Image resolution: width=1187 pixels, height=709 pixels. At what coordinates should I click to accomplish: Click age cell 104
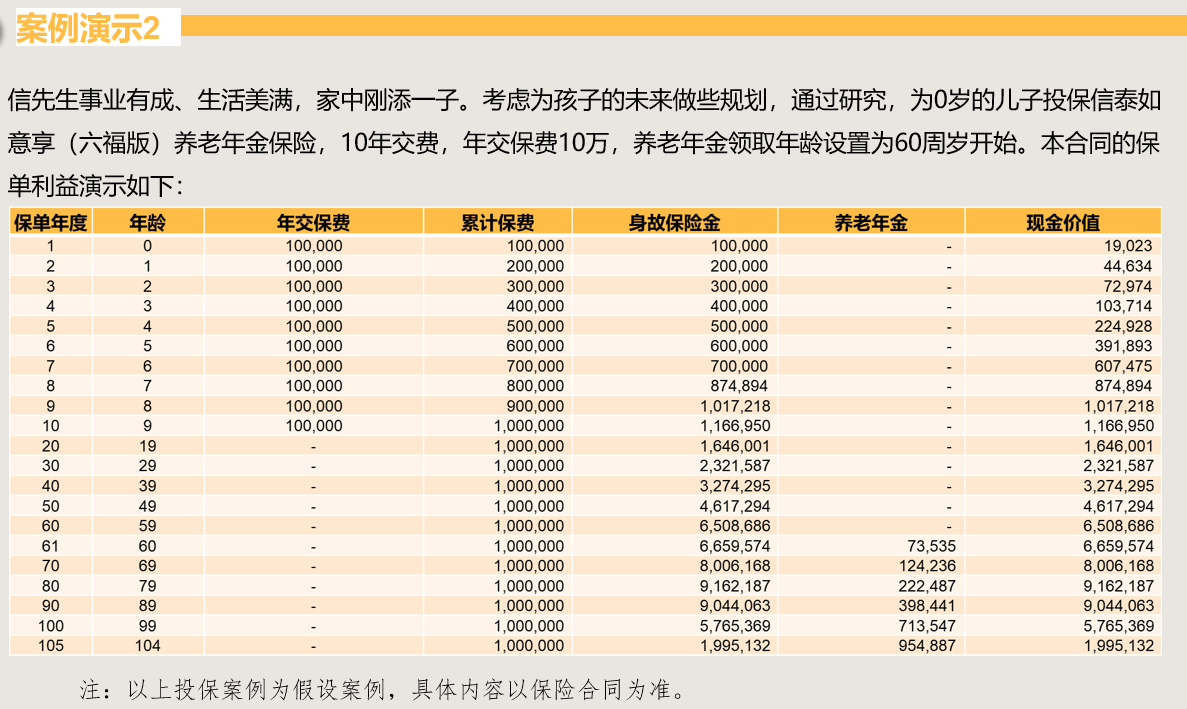pyautogui.click(x=148, y=646)
